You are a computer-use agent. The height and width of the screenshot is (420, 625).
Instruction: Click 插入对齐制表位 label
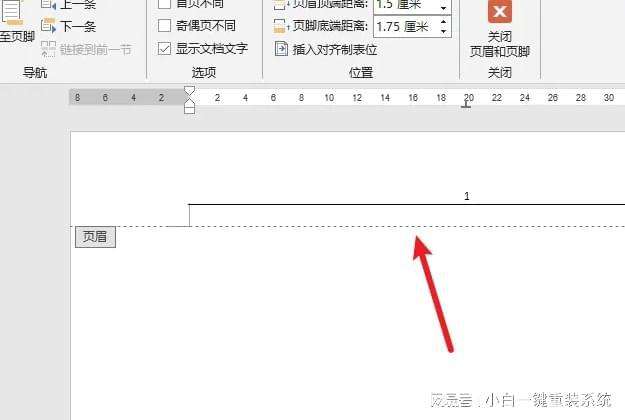pyautogui.click(x=335, y=49)
